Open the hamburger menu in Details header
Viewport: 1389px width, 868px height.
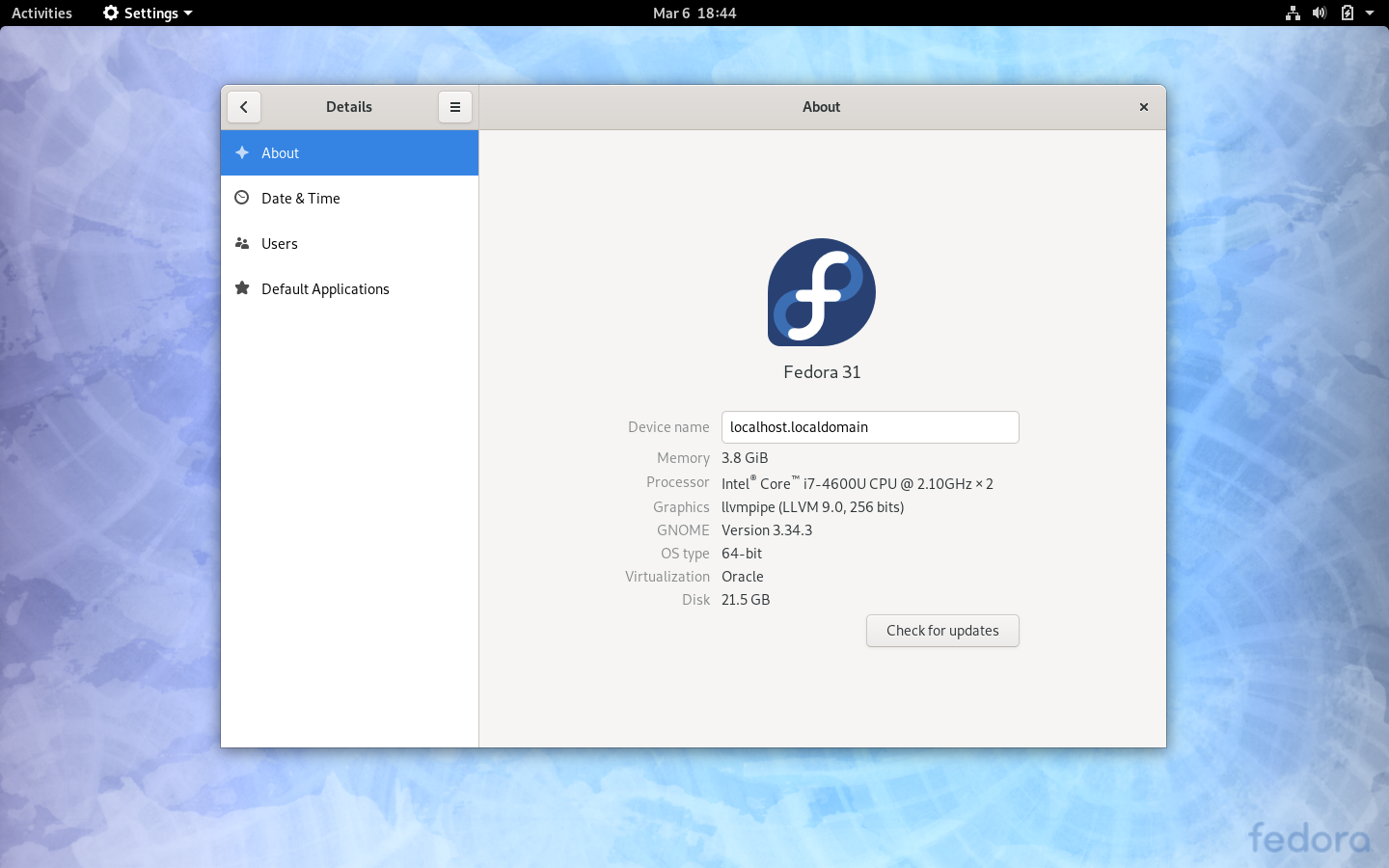tap(455, 107)
